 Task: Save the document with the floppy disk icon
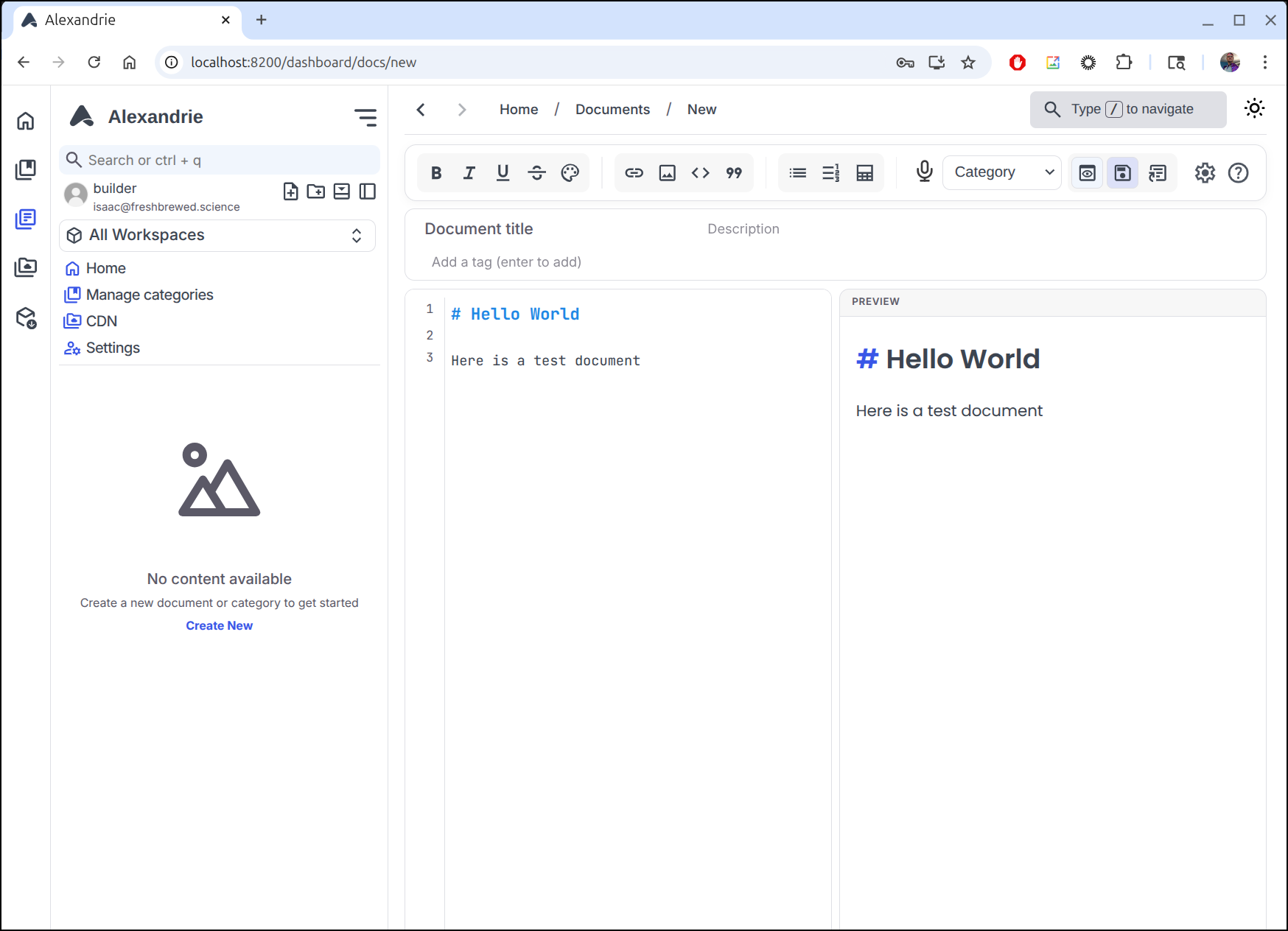tap(1122, 173)
